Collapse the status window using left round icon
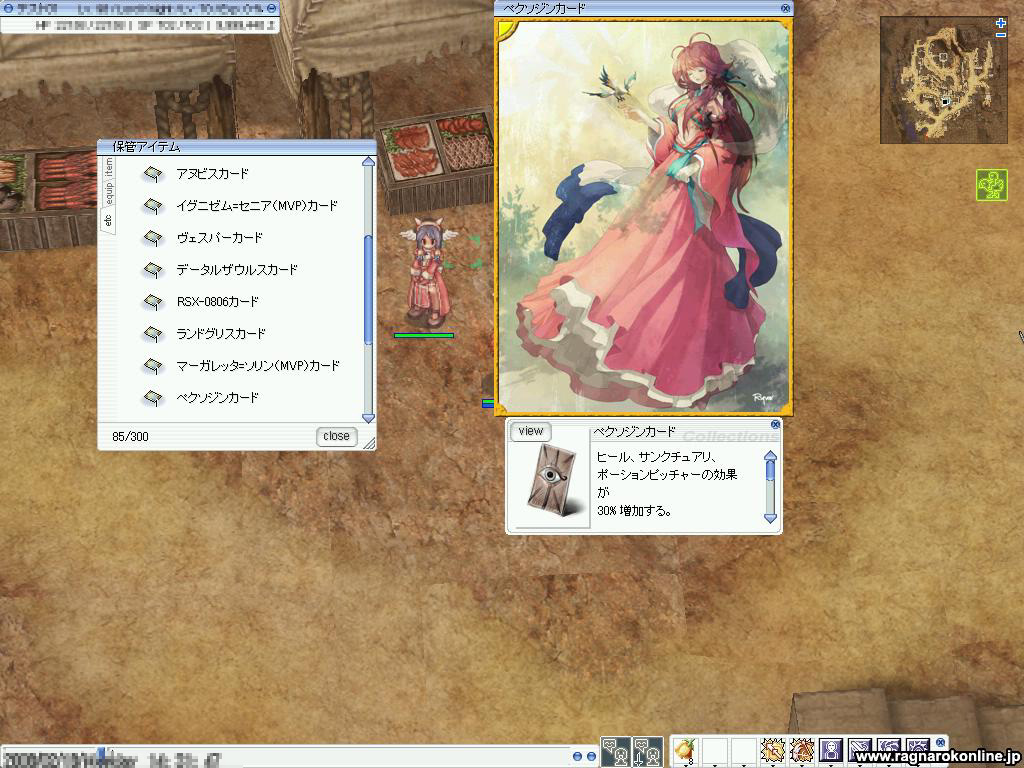 pyautogui.click(x=8, y=8)
